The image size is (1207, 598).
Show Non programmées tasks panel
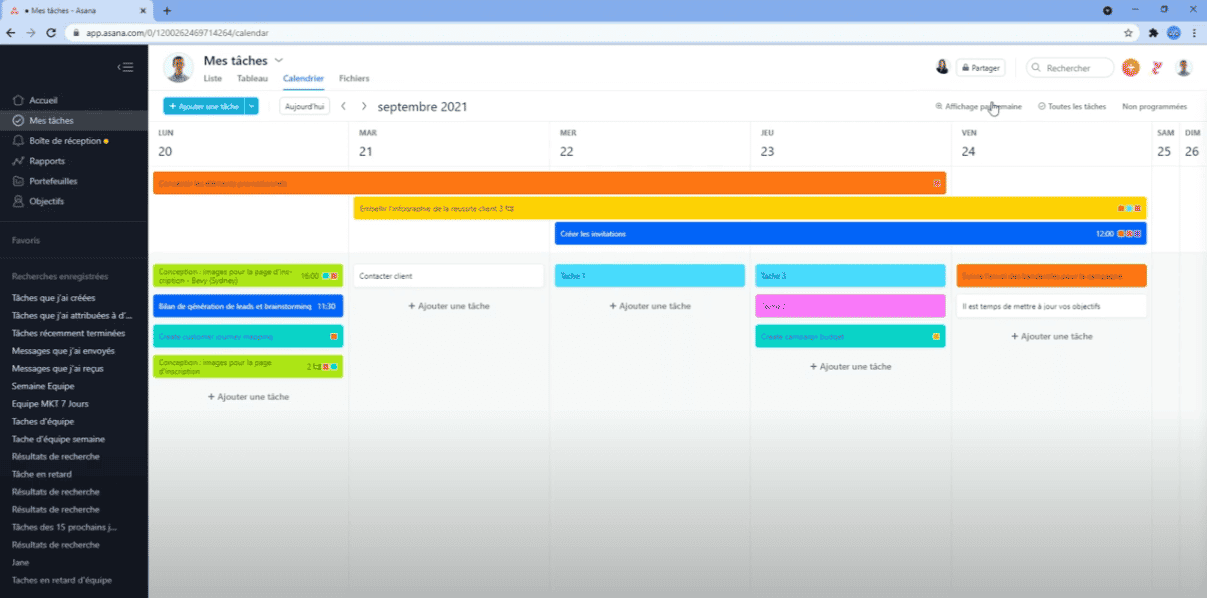click(1154, 106)
